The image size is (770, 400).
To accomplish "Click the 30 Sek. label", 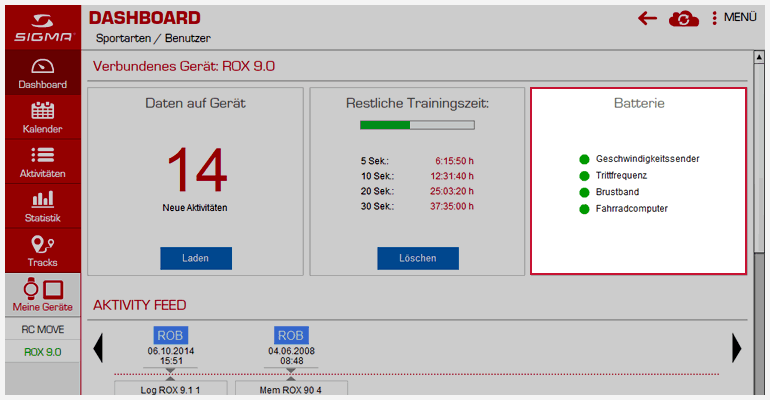I will pos(377,207).
